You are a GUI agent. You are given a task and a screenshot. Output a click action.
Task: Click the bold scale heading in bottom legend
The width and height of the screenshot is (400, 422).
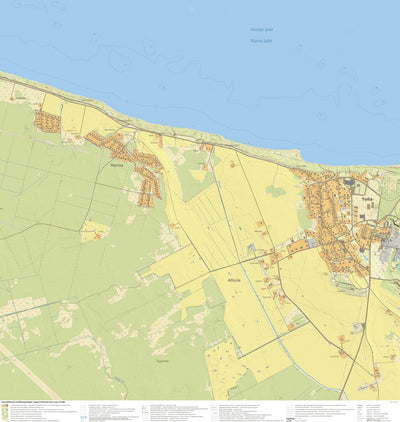tap(290, 419)
